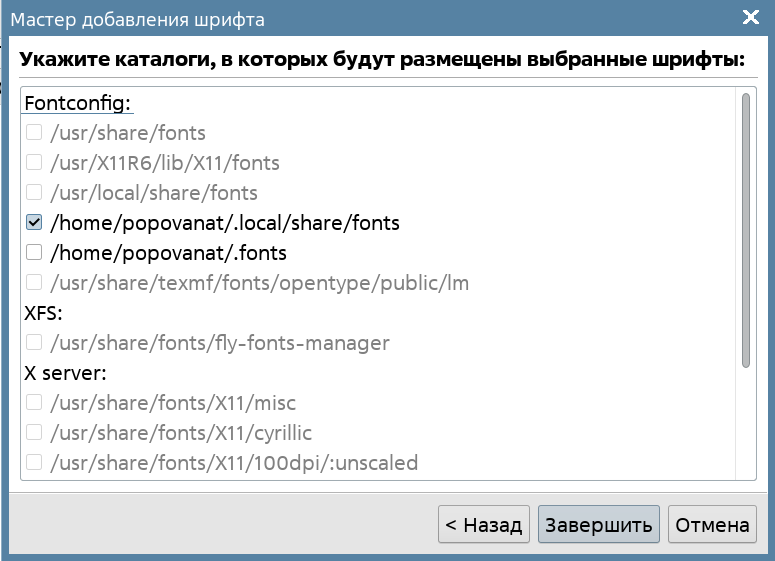Image resolution: width=775 pixels, height=561 pixels.
Task: Click the /usr/share/fonts checkbox
Action: pos(34,133)
